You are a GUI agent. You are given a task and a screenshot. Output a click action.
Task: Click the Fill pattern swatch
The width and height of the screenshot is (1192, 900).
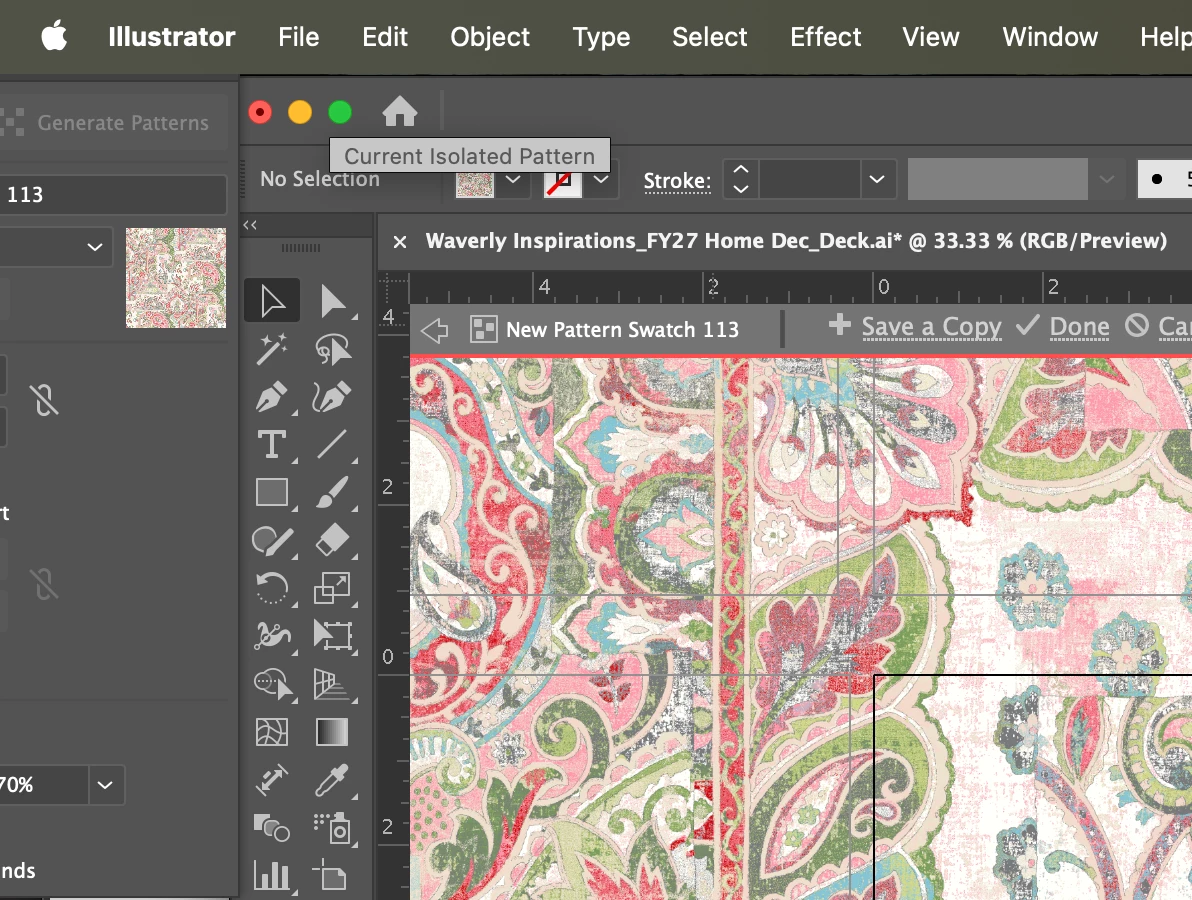pos(475,185)
